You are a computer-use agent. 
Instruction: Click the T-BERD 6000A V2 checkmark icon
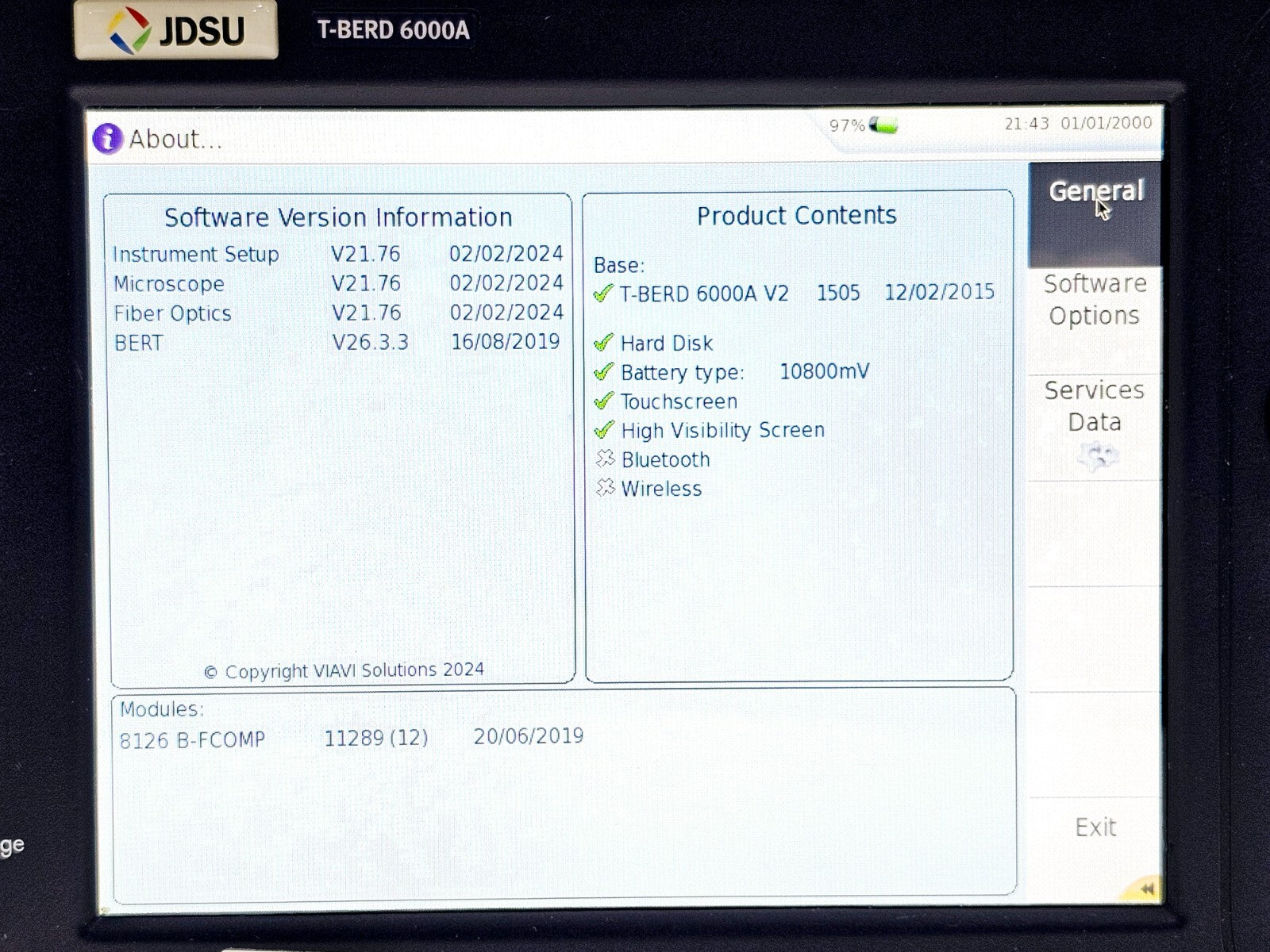pyautogui.click(x=603, y=294)
